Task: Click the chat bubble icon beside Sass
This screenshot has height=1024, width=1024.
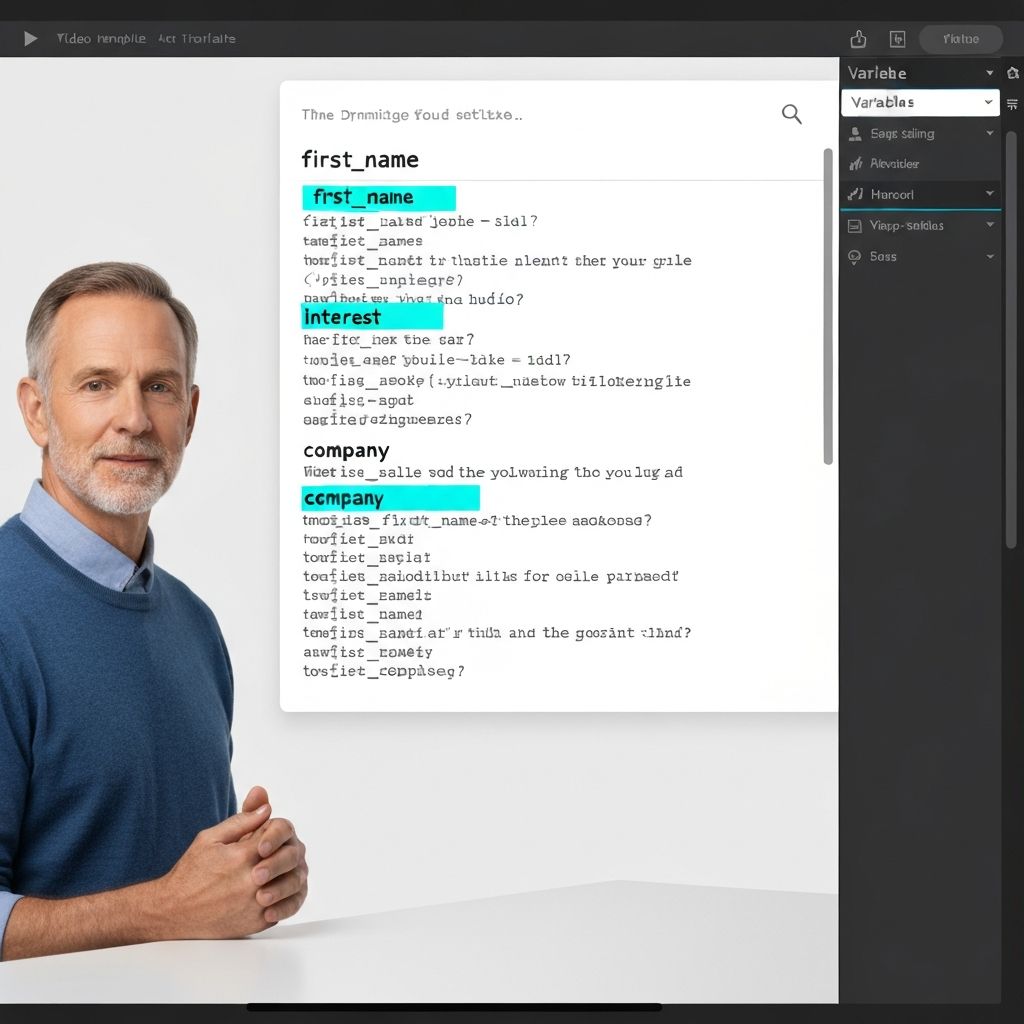Action: point(854,257)
